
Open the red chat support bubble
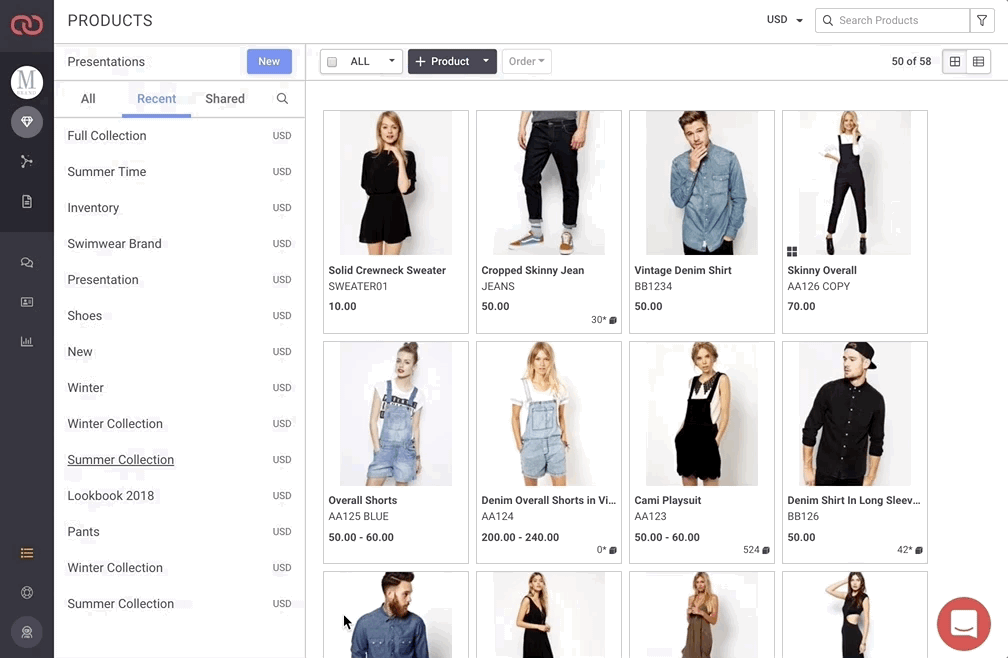(x=964, y=623)
